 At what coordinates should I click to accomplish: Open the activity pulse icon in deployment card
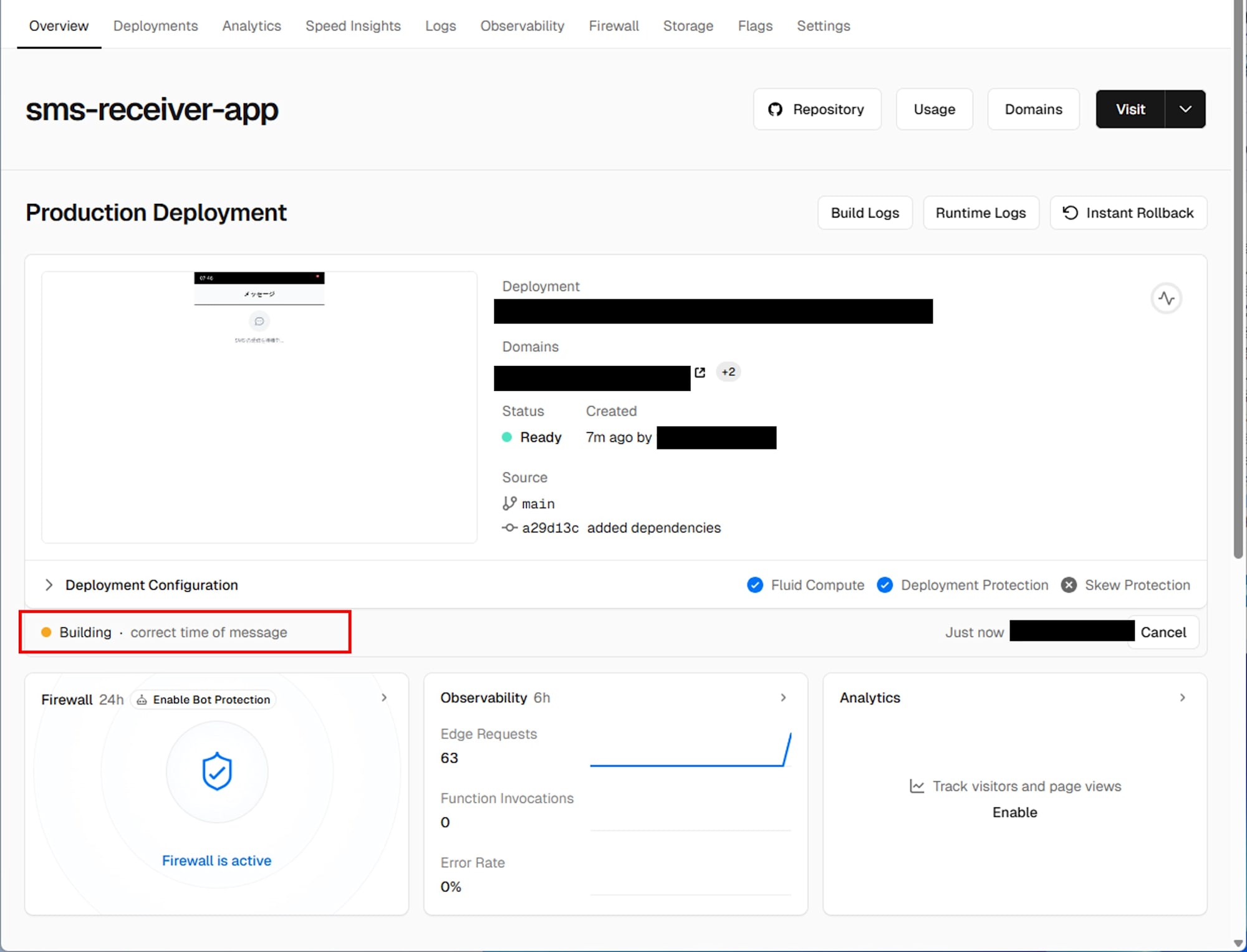click(x=1166, y=299)
